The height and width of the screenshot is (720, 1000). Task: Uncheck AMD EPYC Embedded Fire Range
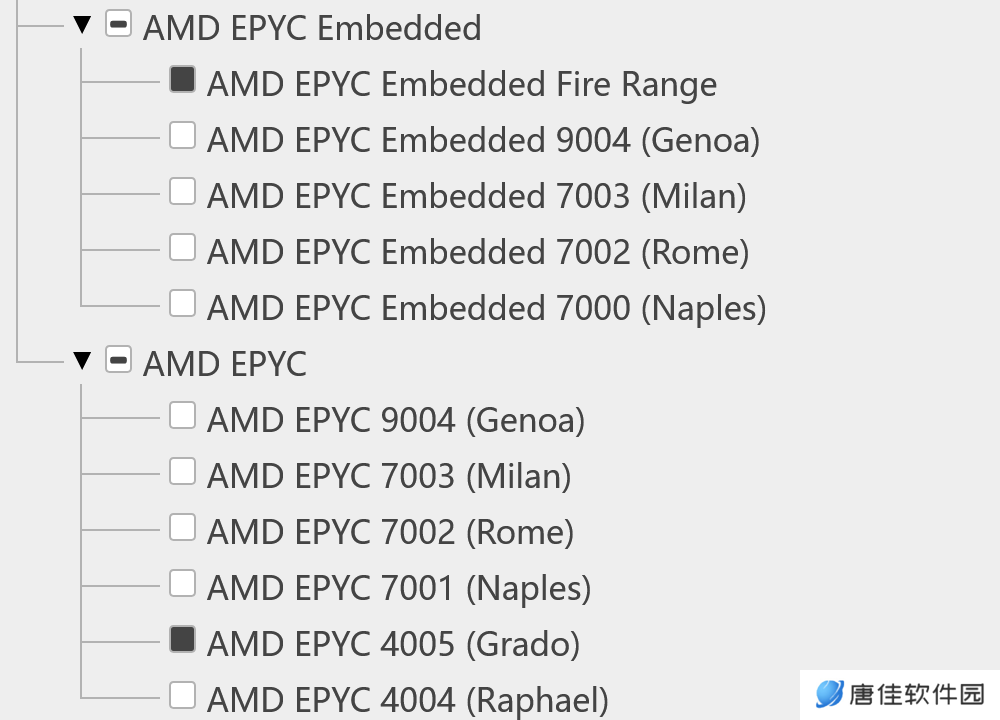[182, 80]
